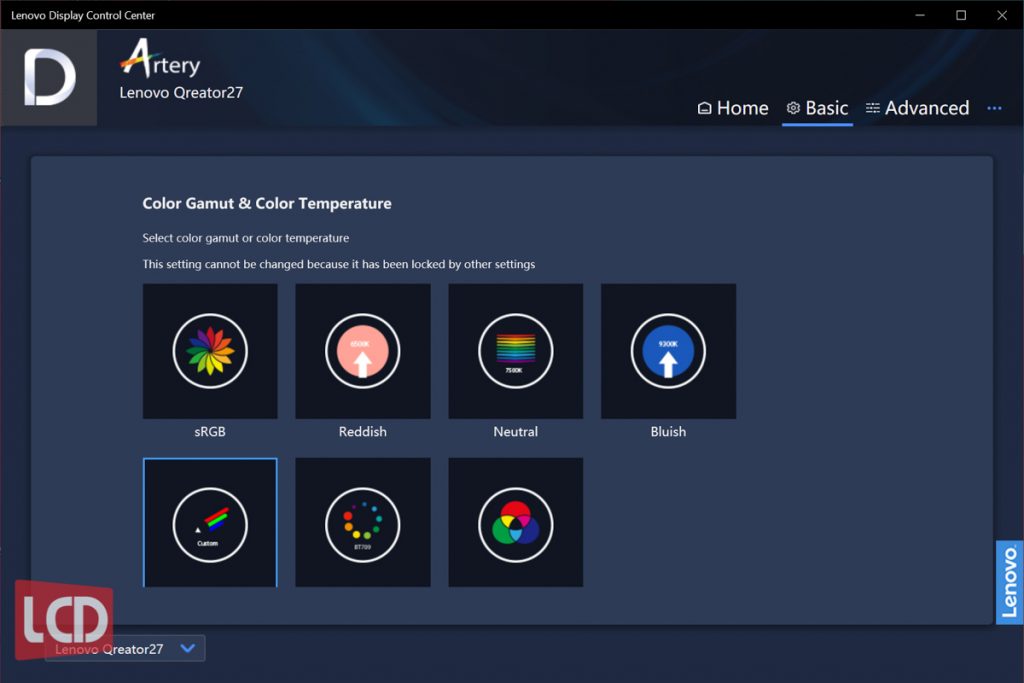Click the Color Gamut & Color Temperature heading

[x=267, y=204]
